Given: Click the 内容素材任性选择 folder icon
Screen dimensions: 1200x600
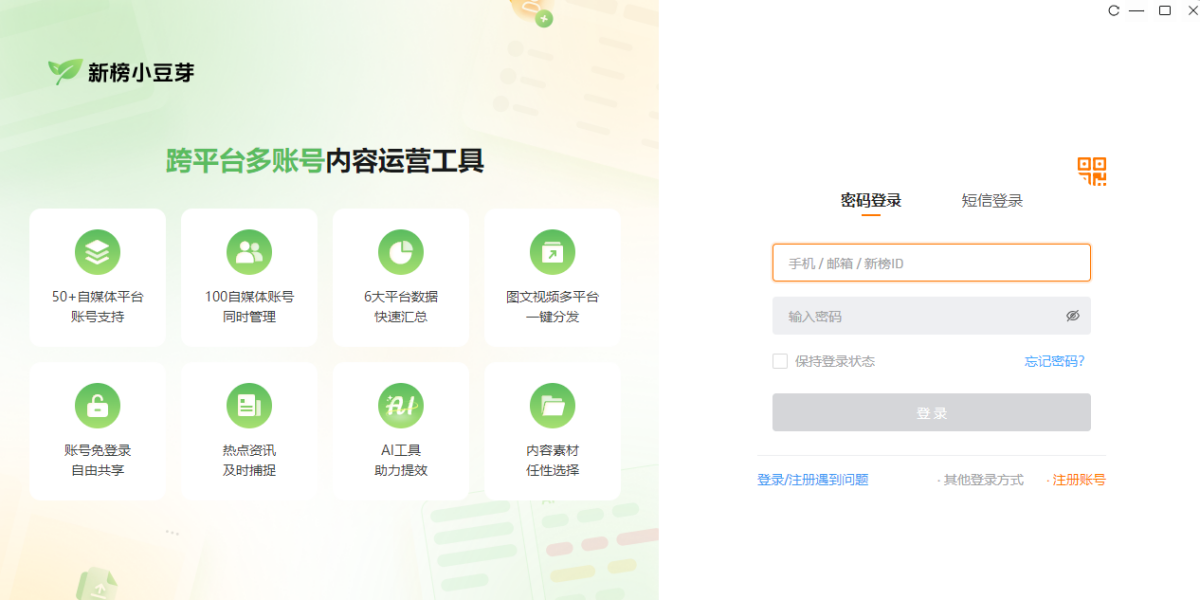Looking at the screenshot, I should (552, 406).
